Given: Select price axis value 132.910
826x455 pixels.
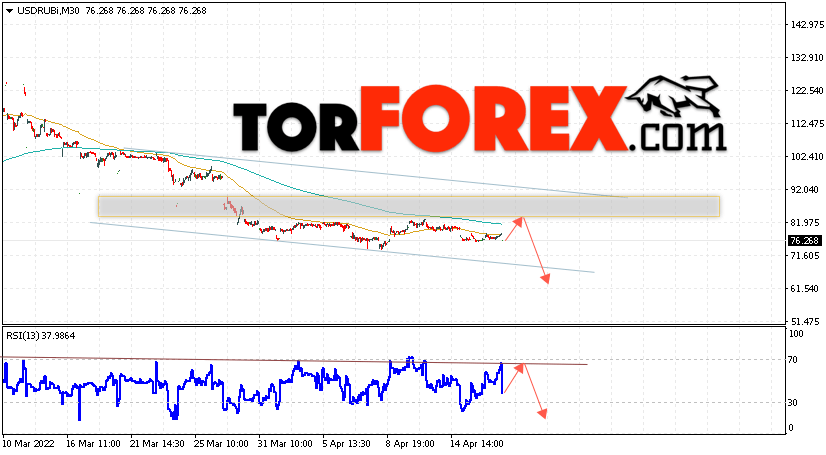Looking at the screenshot, I should 807,57.
